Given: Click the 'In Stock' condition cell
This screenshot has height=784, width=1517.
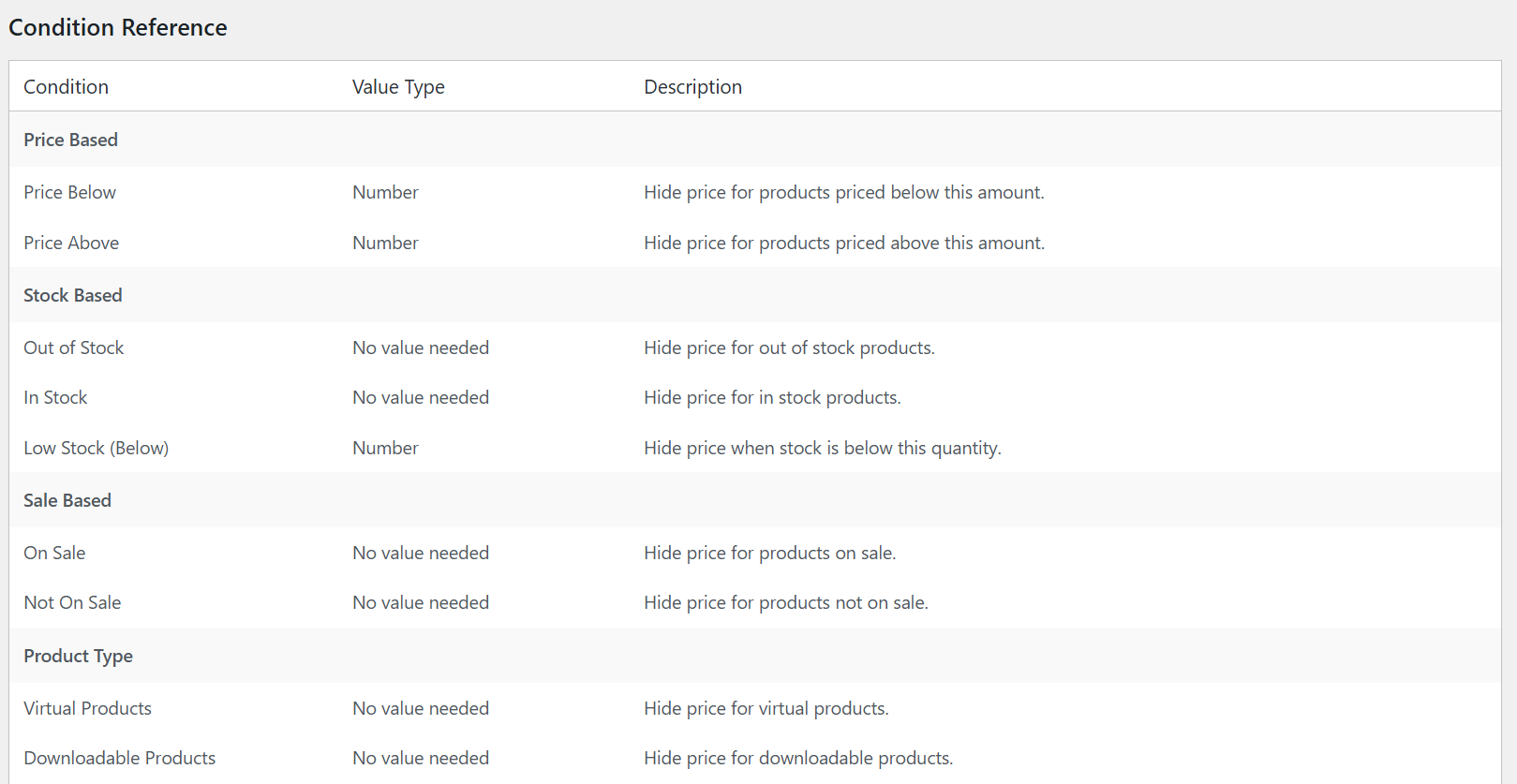Looking at the screenshot, I should 55,397.
